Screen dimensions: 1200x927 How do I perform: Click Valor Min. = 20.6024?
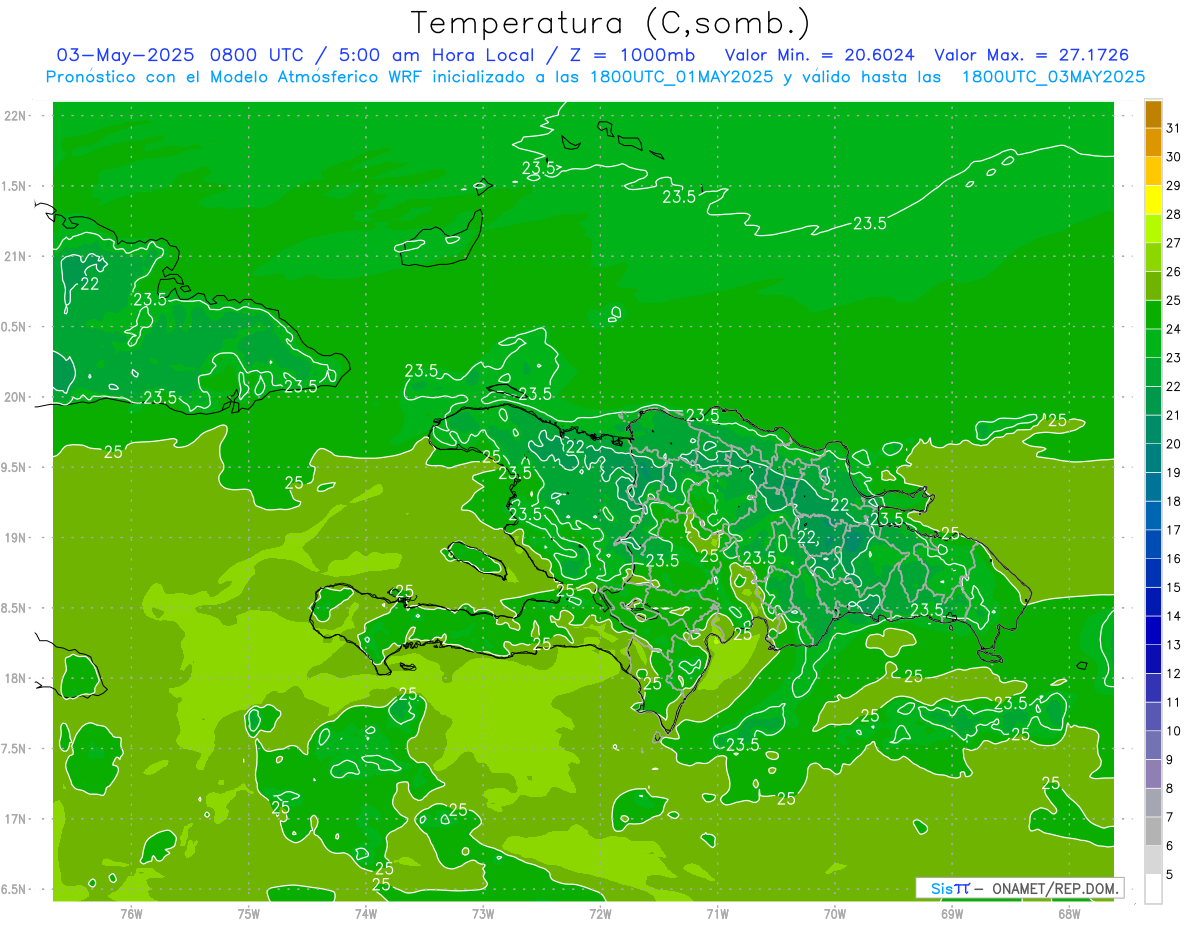pyautogui.click(x=820, y=55)
